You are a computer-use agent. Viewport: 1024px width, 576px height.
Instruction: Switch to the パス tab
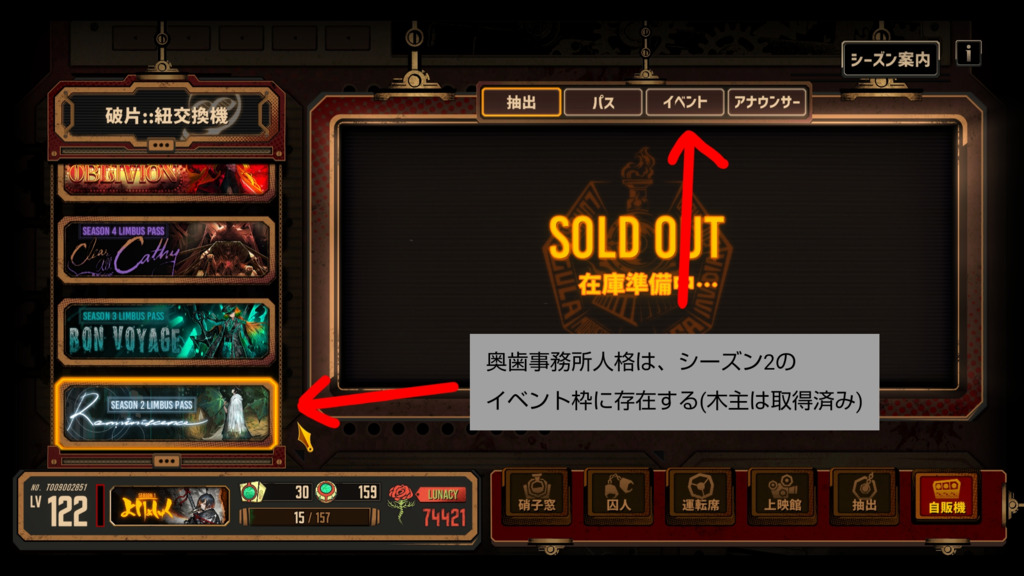point(603,103)
